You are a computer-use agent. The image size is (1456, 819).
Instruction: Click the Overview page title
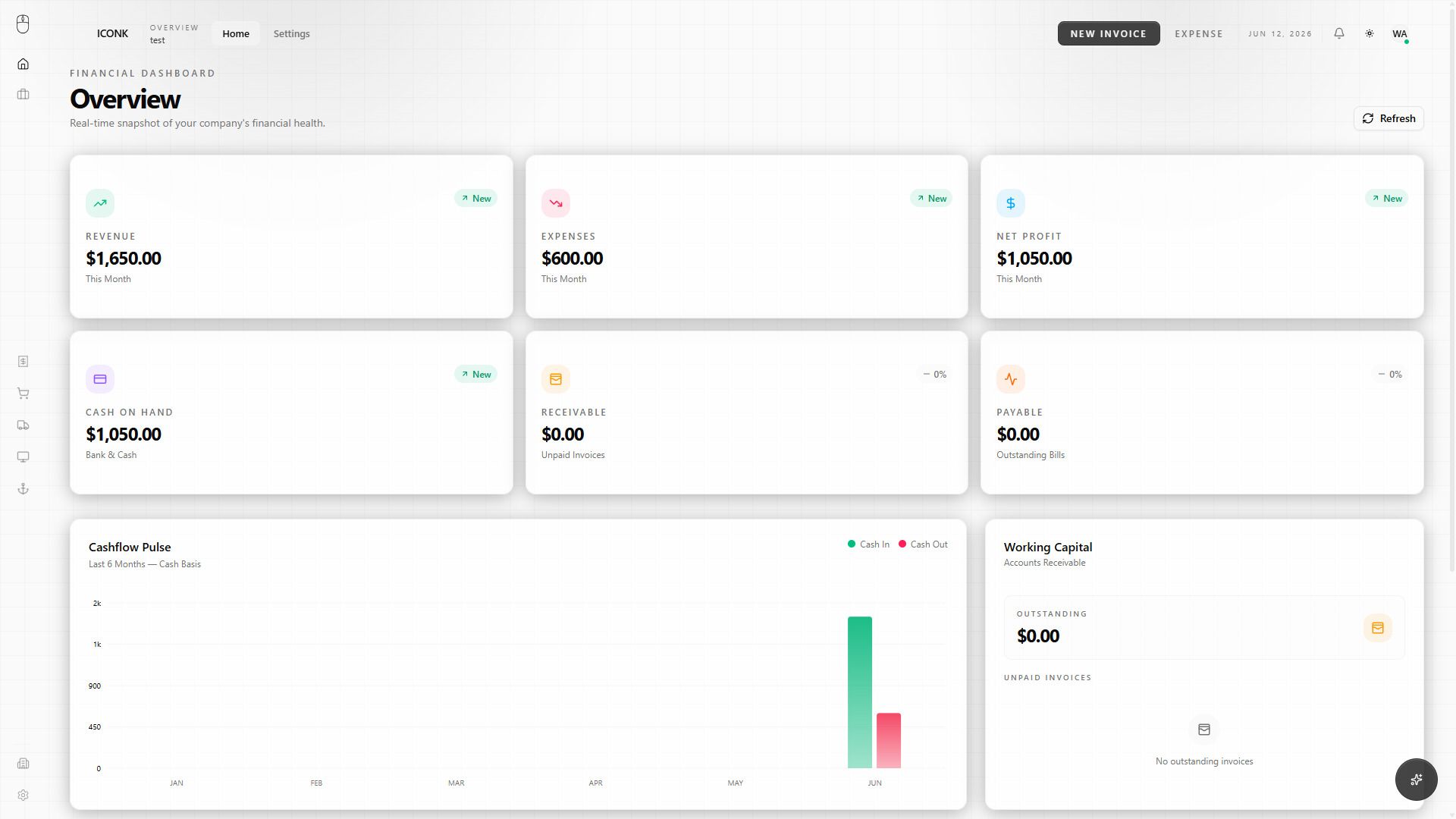coord(125,99)
